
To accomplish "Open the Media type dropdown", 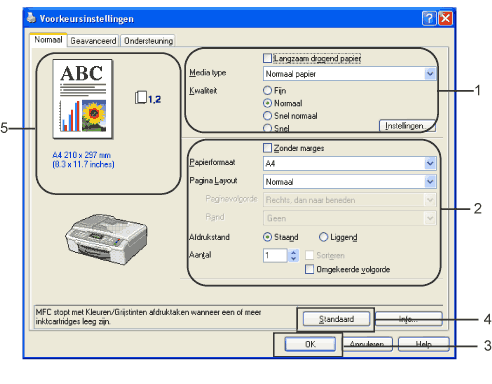I will click(x=350, y=74).
